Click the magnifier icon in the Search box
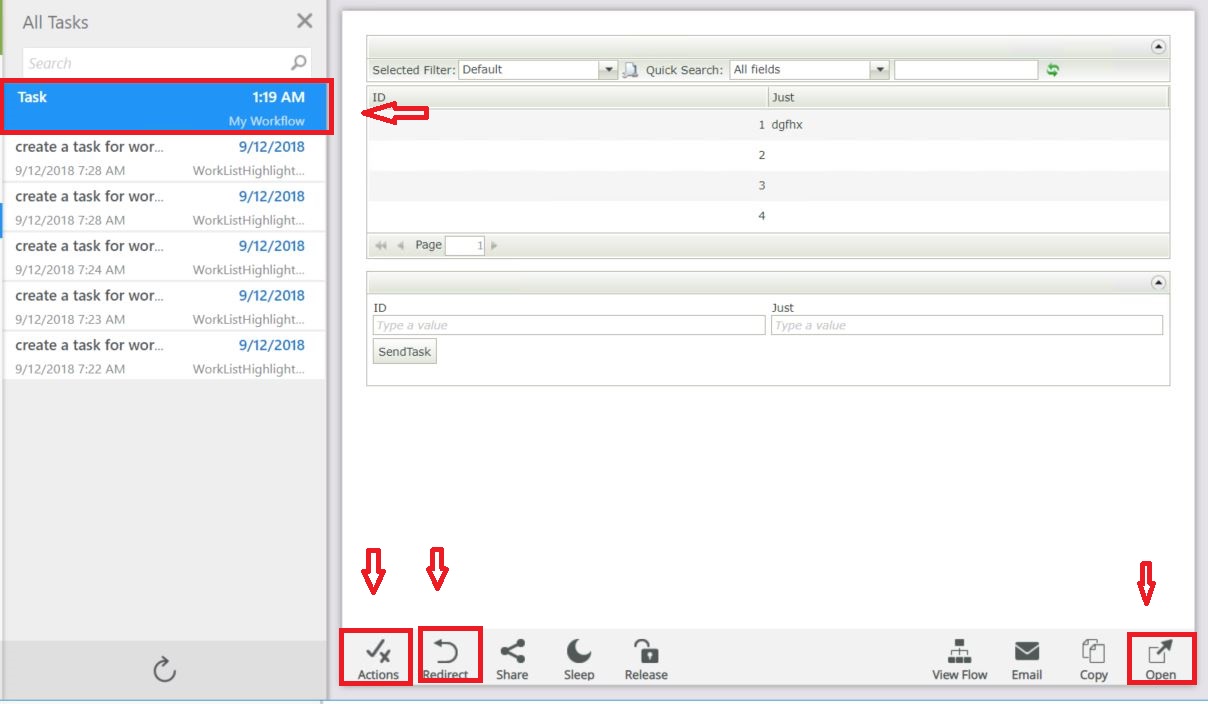 (x=299, y=63)
